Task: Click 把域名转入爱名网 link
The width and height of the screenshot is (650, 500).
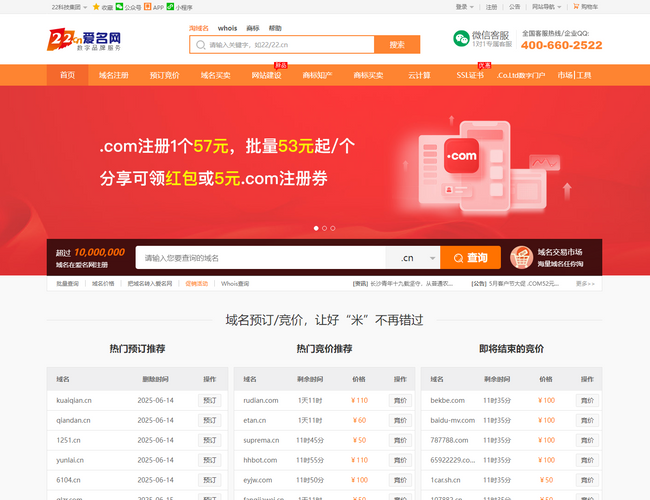Action: (x=150, y=284)
